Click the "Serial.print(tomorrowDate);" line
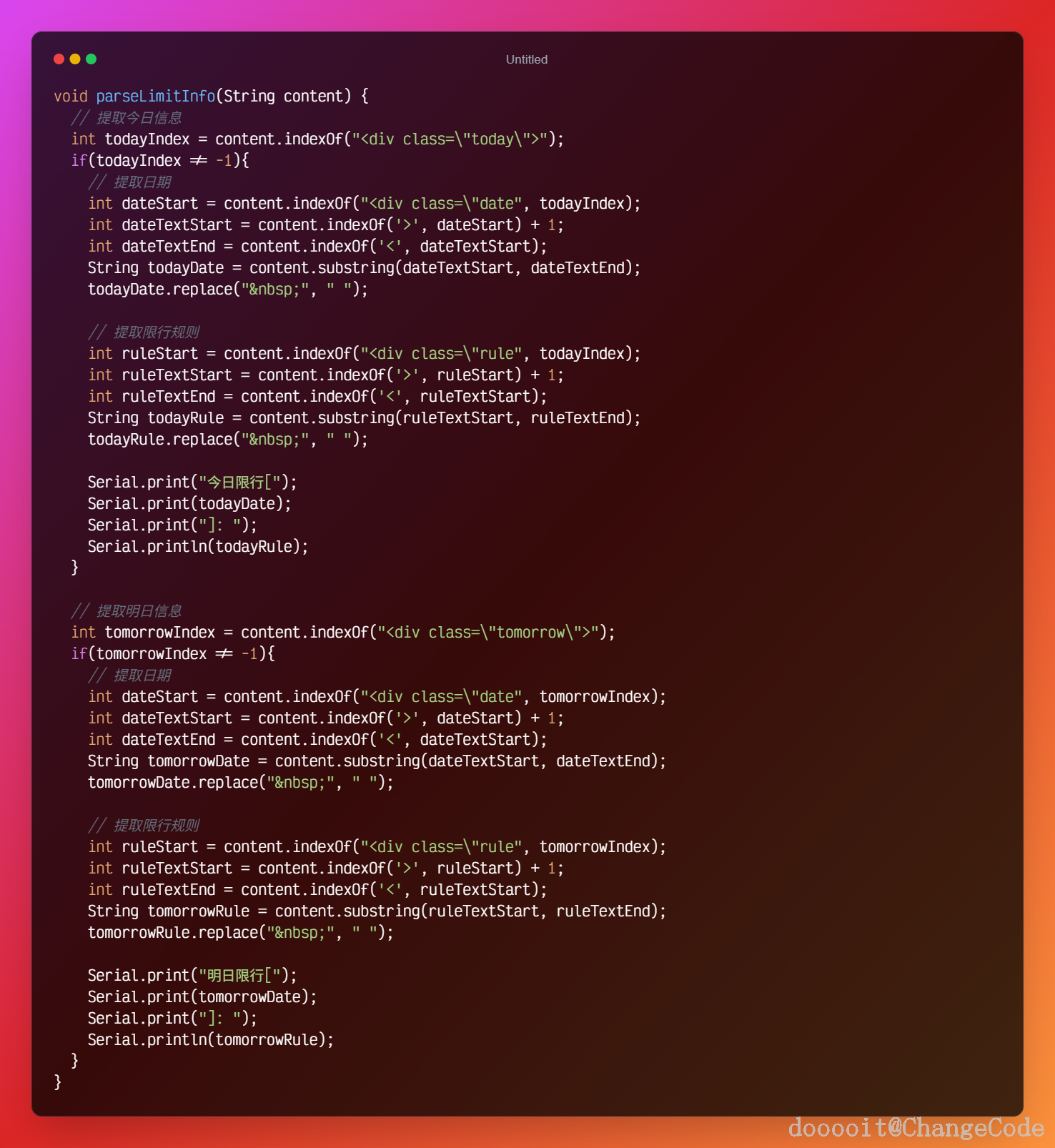Screen dimensions: 1055x1148 [202, 997]
